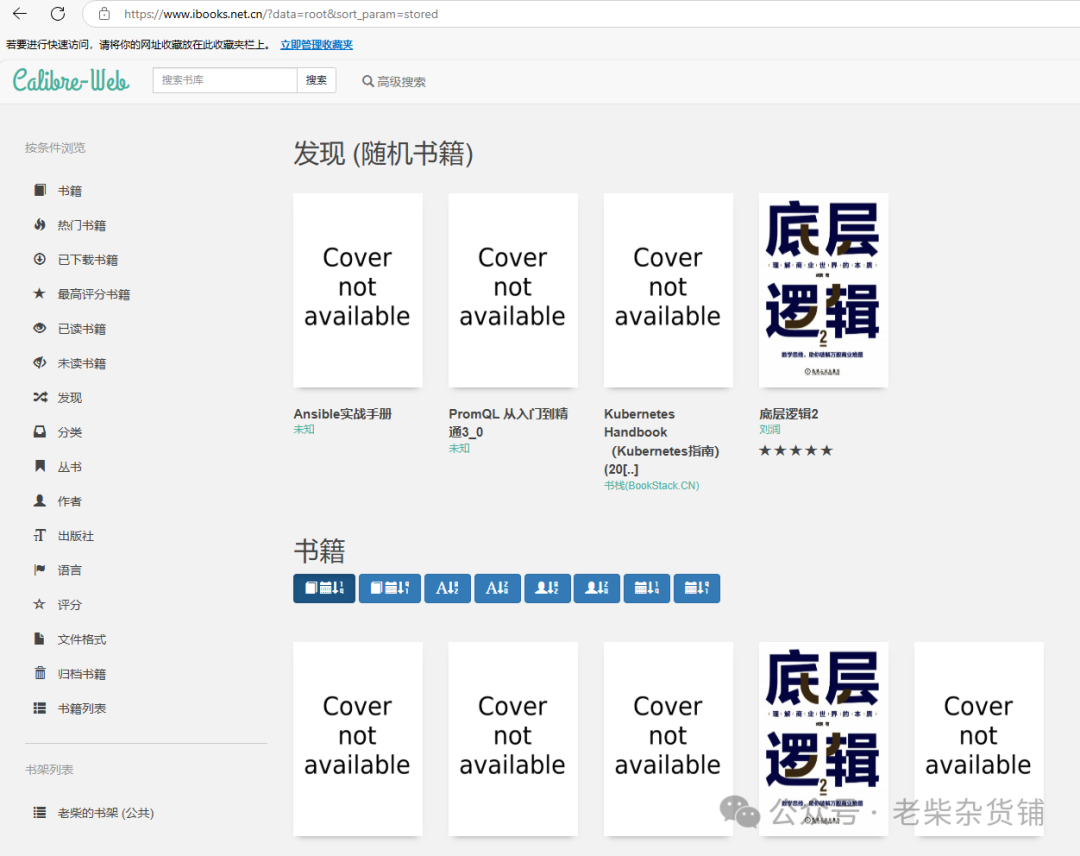This screenshot has width=1080, height=856.
Task: Click author link 刘润
Action: coord(770,429)
